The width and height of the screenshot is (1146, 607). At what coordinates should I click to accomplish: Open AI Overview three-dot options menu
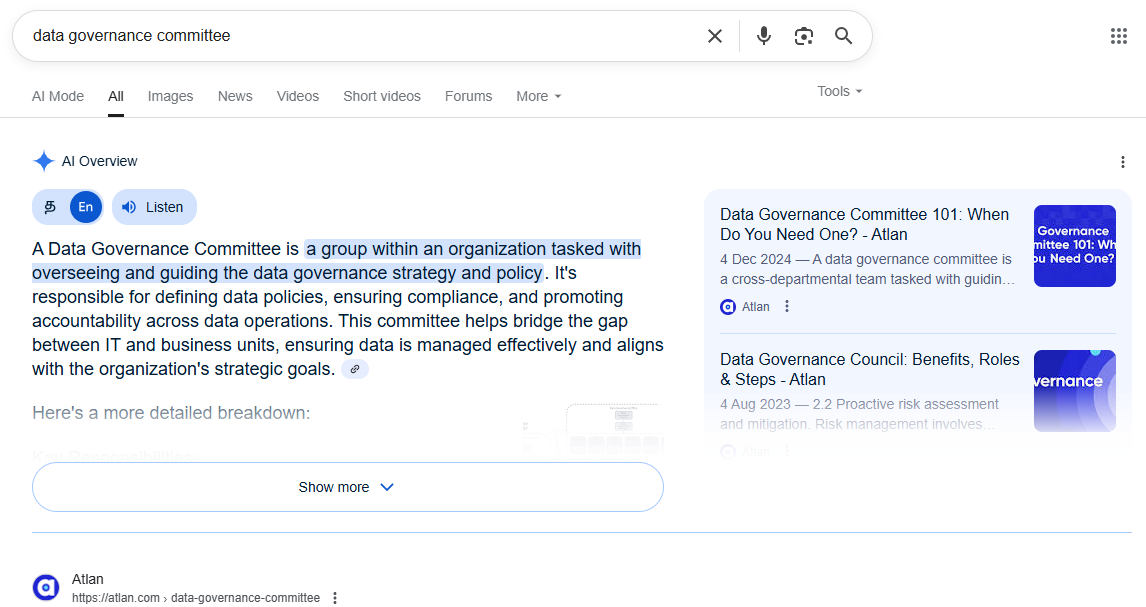click(1123, 162)
